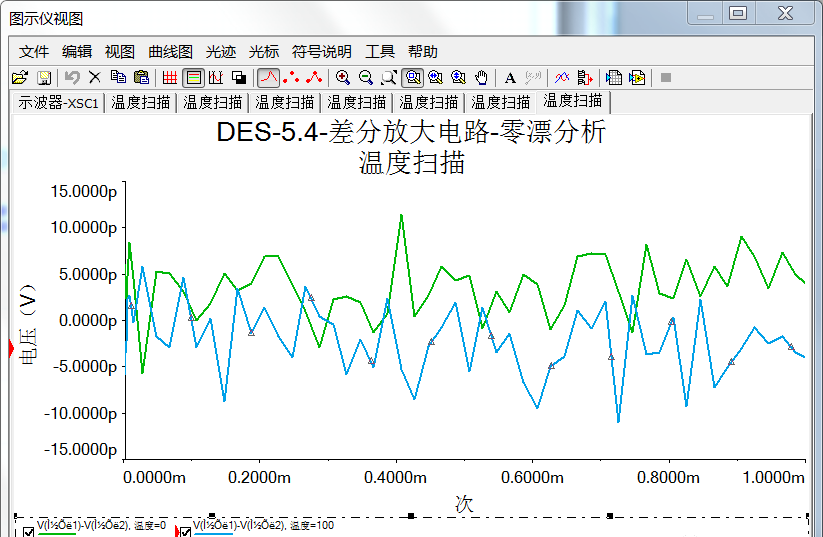Open the 光标 menu

[263, 51]
